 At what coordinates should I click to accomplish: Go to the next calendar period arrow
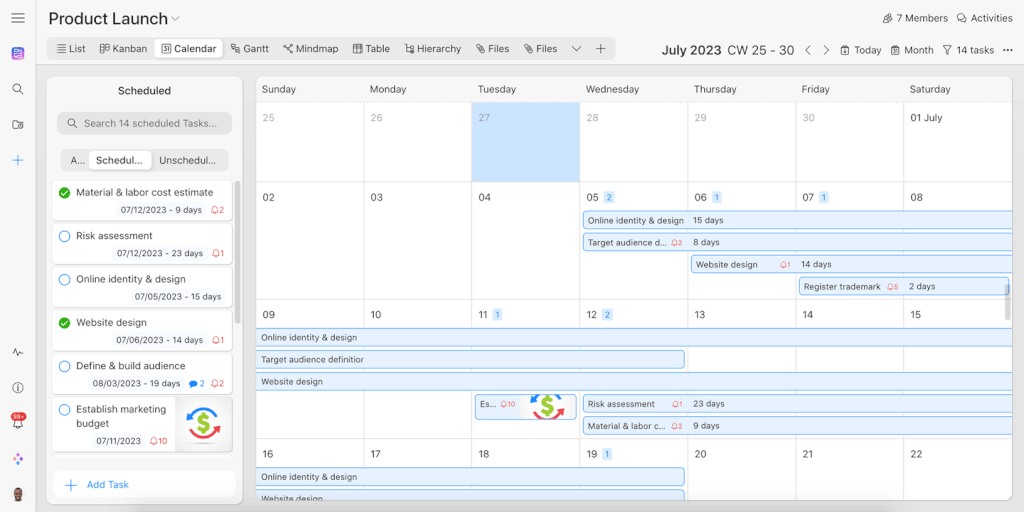(827, 50)
